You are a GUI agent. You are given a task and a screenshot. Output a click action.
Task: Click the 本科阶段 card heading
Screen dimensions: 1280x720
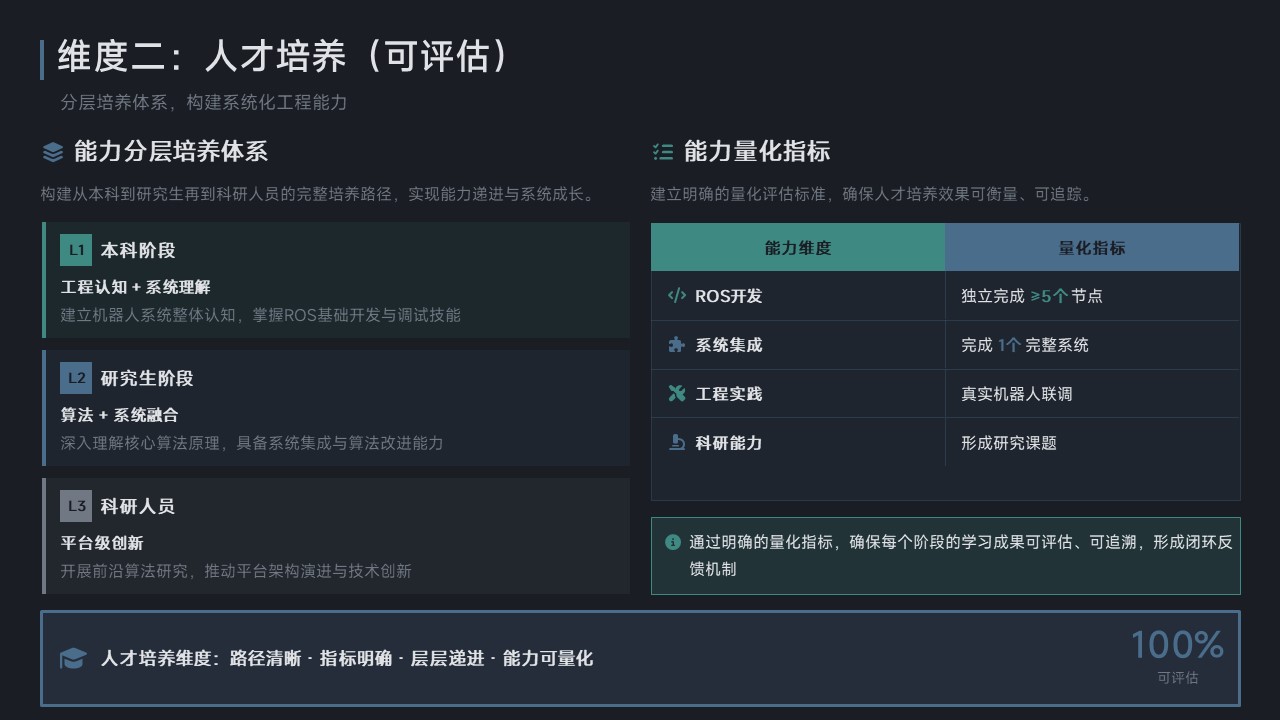pyautogui.click(x=138, y=250)
